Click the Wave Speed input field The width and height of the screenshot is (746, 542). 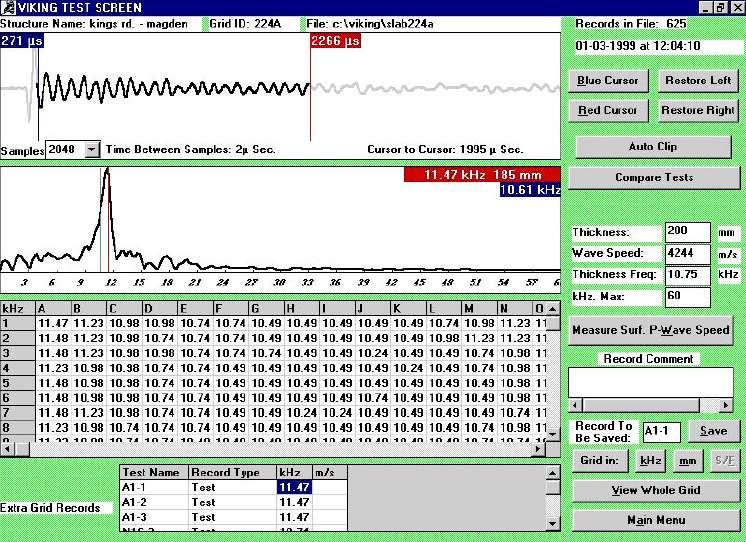687,254
